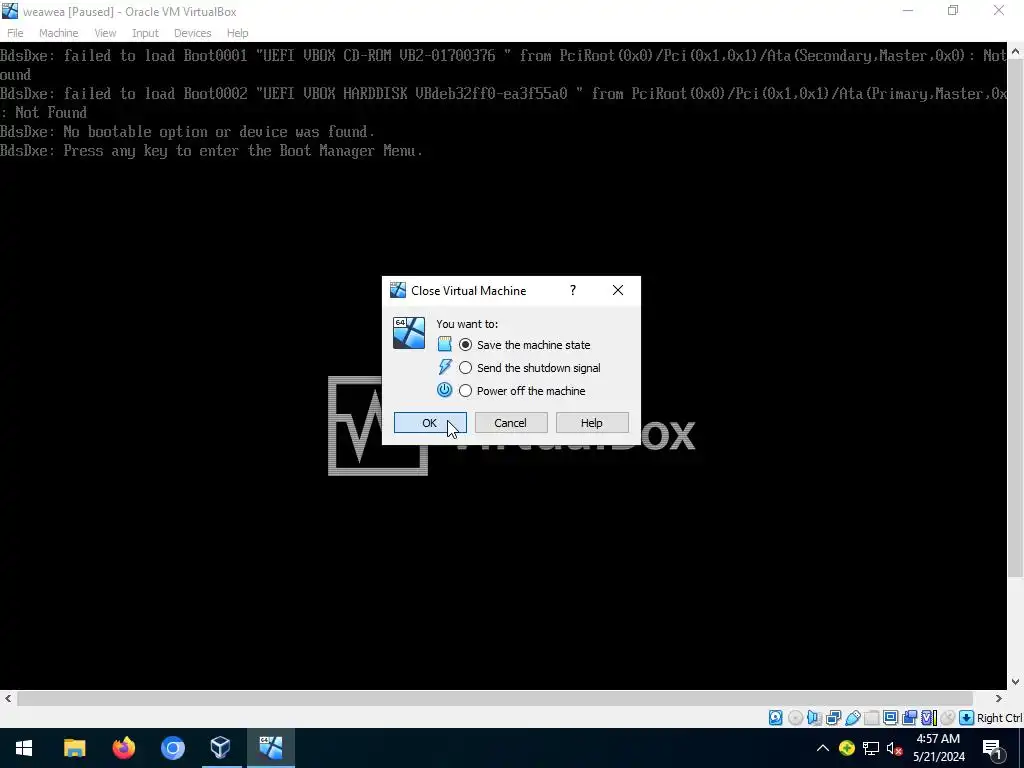Launch Firefox from the taskbar

123,748
